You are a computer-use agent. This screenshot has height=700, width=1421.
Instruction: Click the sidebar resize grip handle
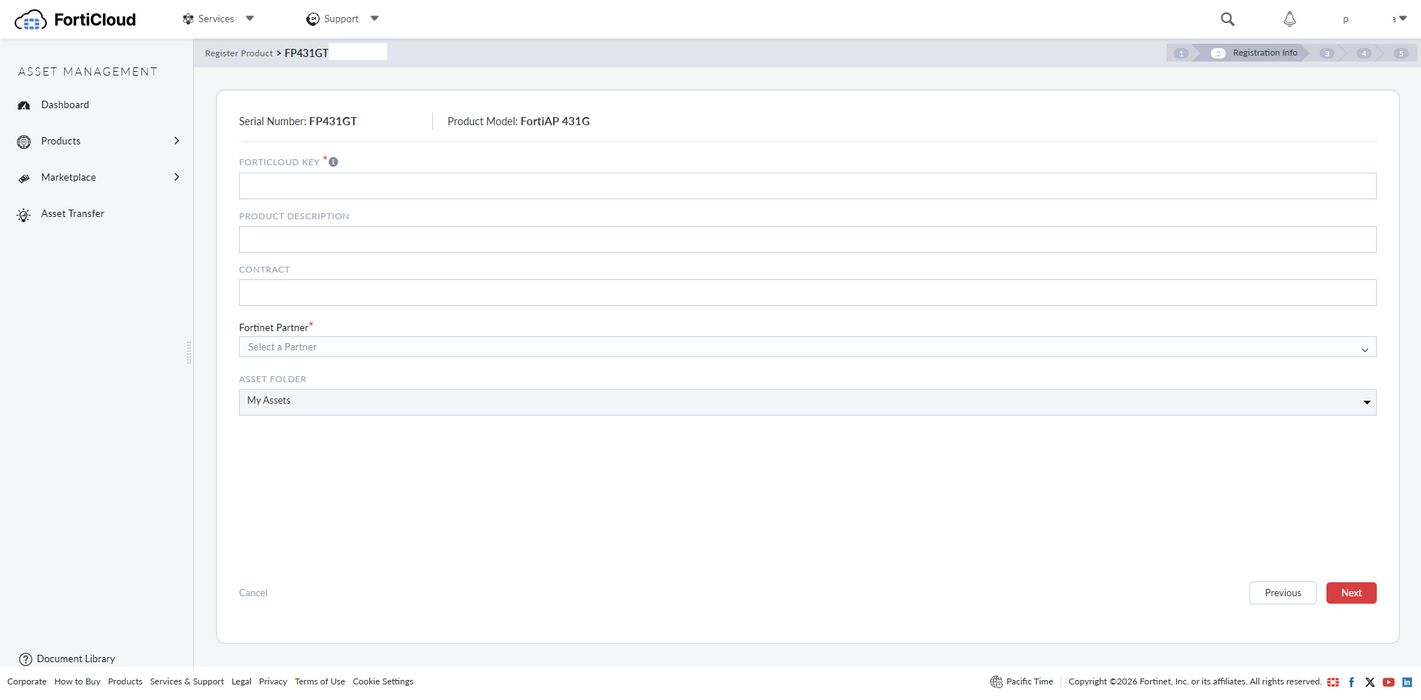pyautogui.click(x=189, y=352)
